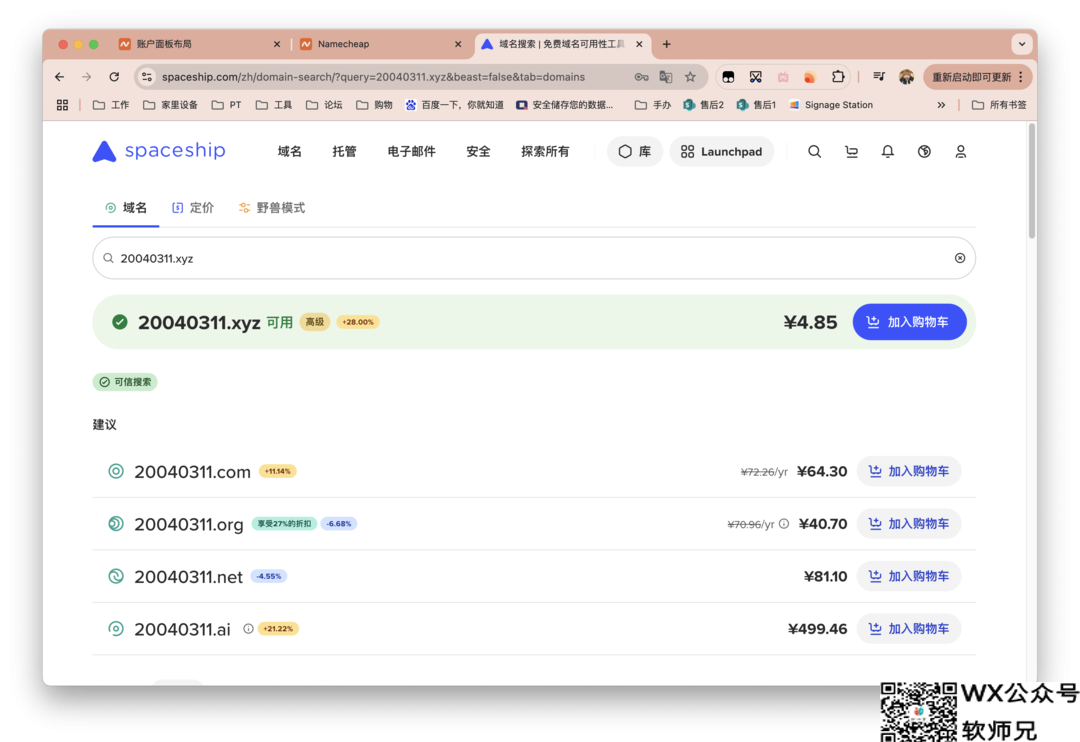Open the media control icon in toolbar

[879, 77]
